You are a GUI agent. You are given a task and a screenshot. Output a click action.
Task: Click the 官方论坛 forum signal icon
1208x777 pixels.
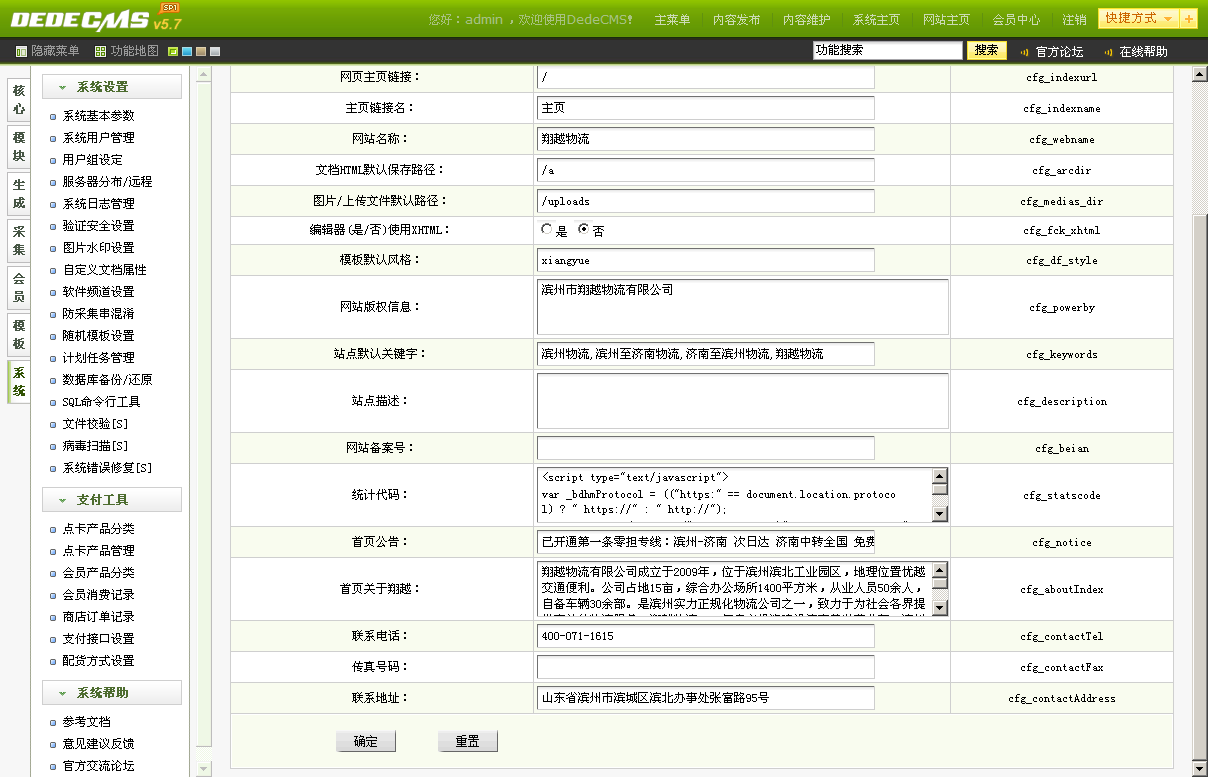pos(1024,52)
